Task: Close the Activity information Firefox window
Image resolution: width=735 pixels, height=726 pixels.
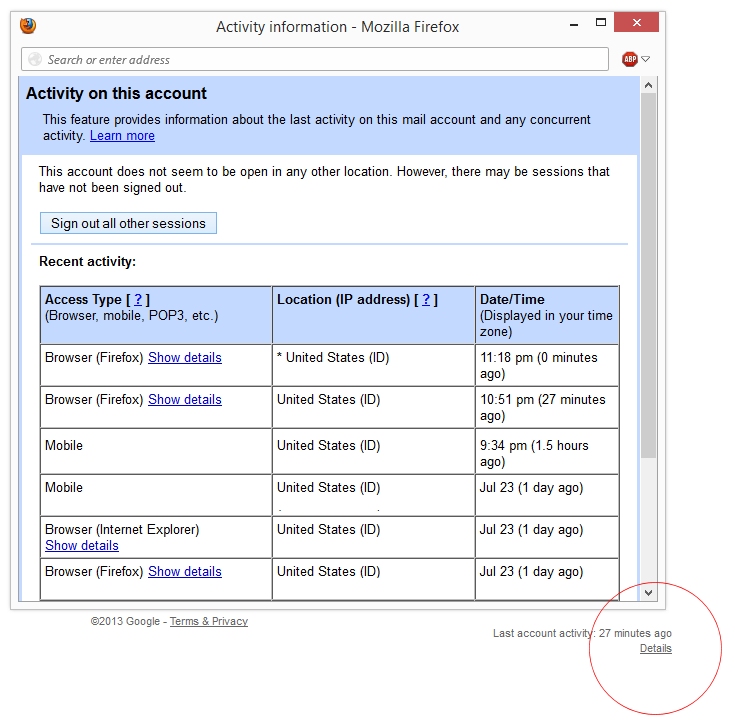Action: coord(636,22)
